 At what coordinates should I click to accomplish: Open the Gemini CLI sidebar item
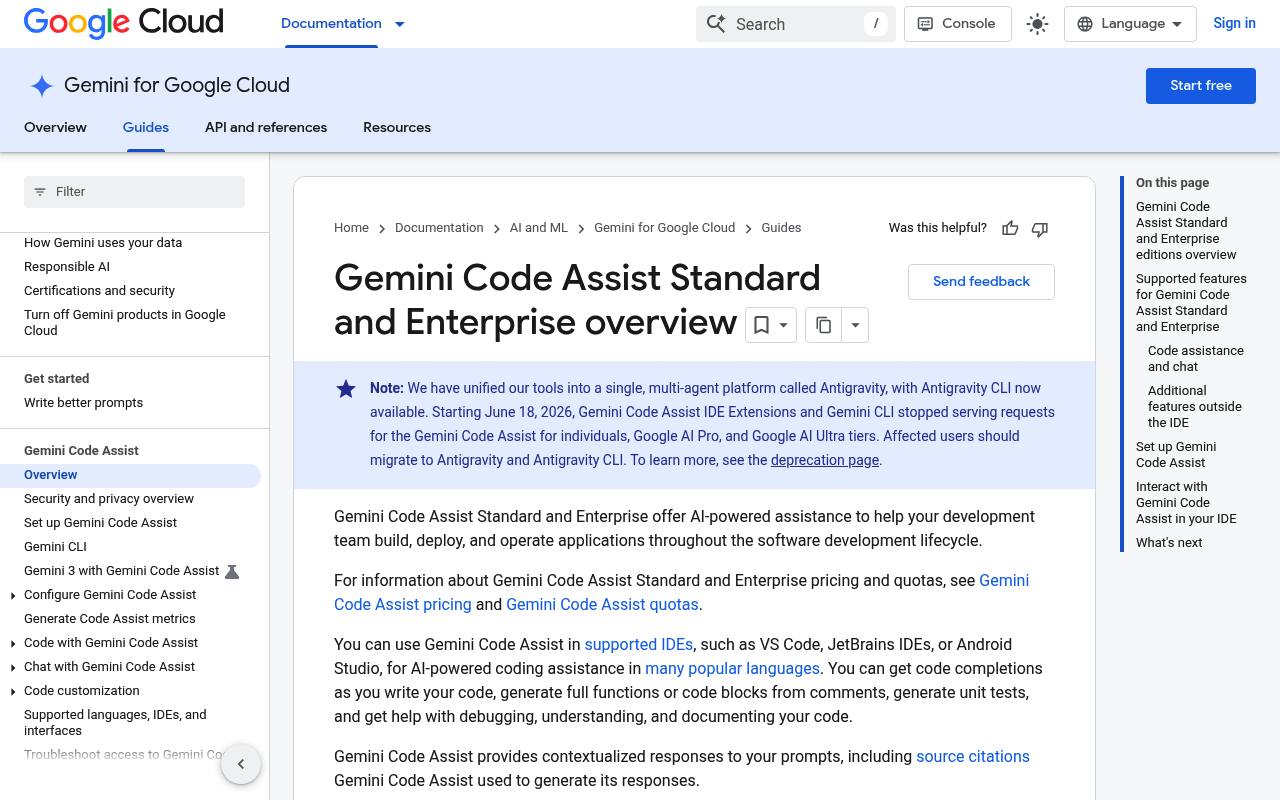(55, 547)
